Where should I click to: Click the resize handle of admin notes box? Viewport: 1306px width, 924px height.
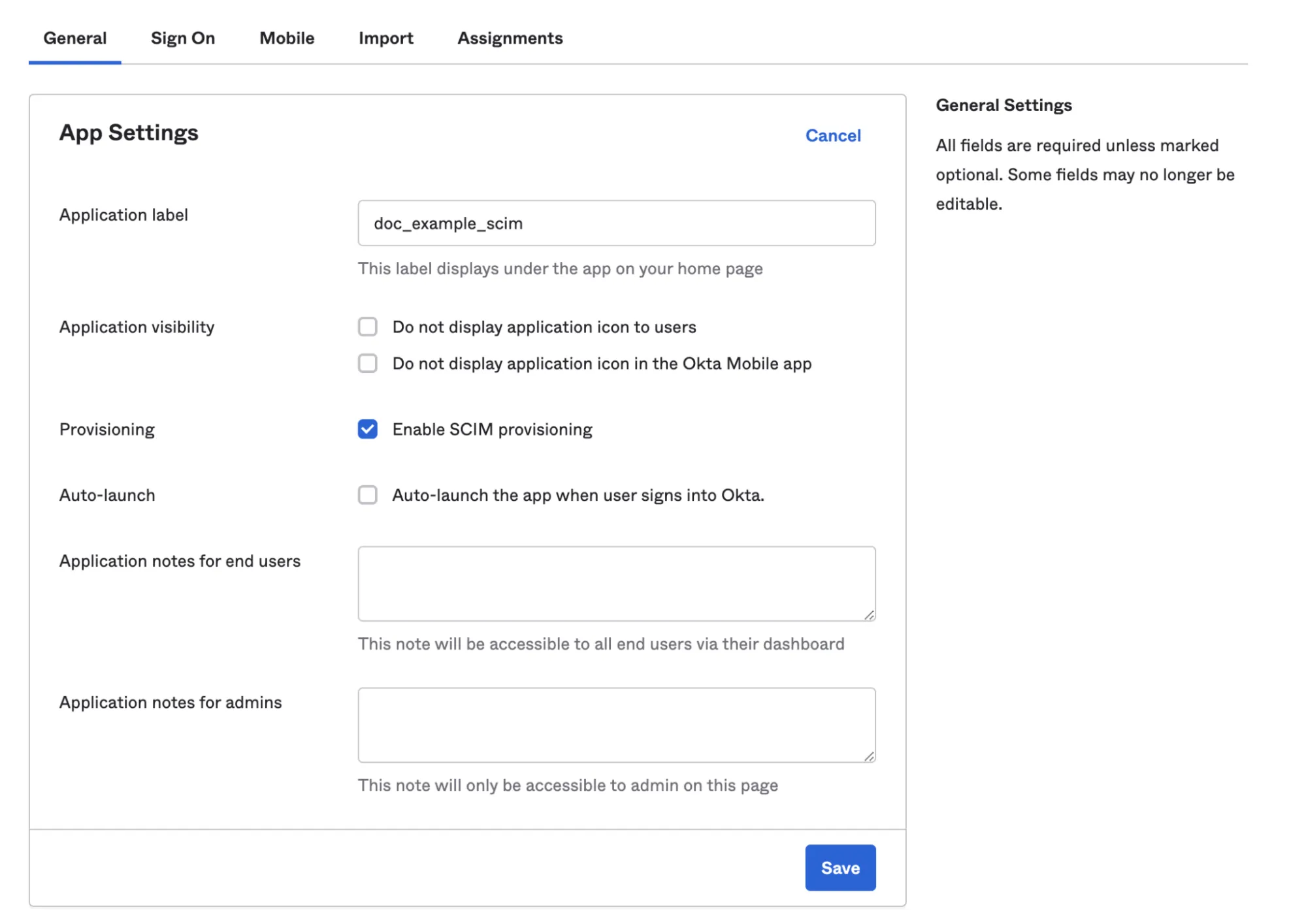coord(870,756)
